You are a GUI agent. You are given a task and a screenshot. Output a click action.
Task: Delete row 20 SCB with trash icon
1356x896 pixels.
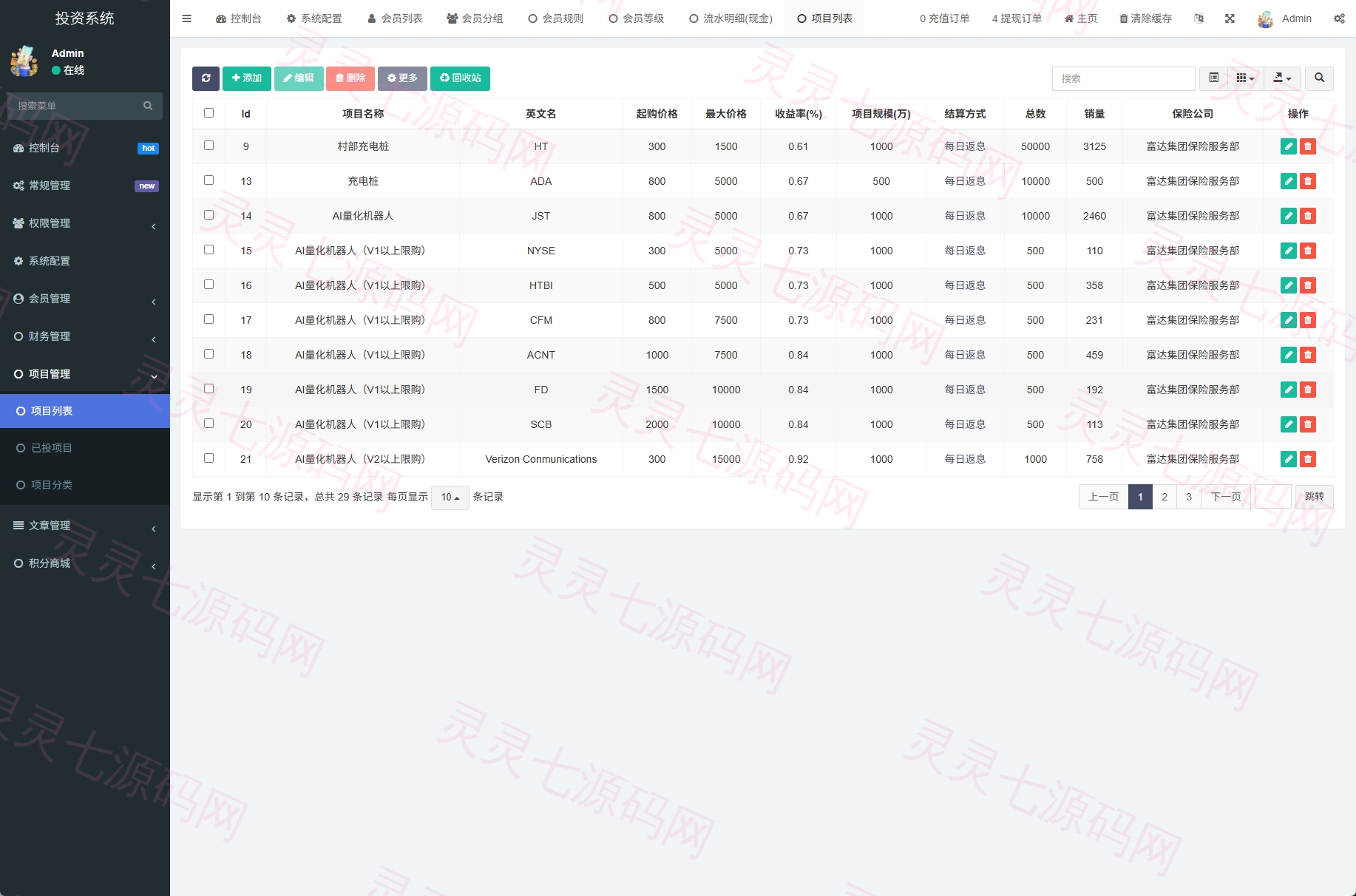1308,424
